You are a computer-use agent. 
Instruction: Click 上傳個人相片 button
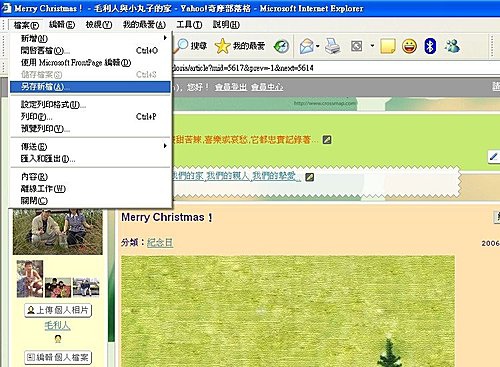[x=58, y=310]
